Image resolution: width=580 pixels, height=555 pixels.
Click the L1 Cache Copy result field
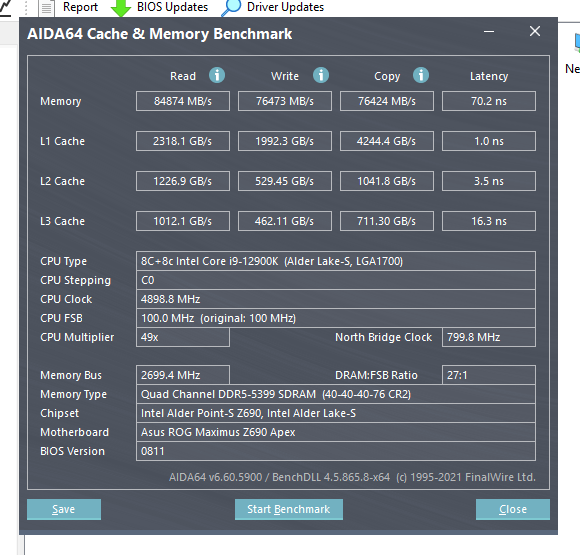[x=387, y=141]
